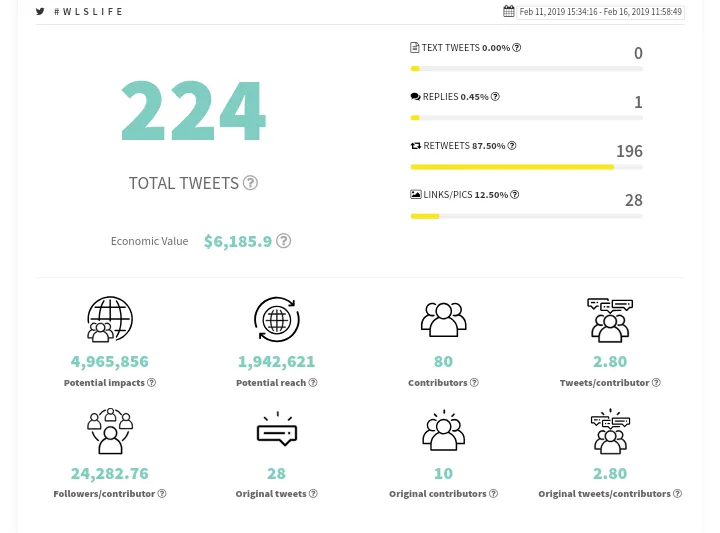The height and width of the screenshot is (533, 720).
Task: Click the date range field Feb 11 - Feb 16
Action: point(600,12)
